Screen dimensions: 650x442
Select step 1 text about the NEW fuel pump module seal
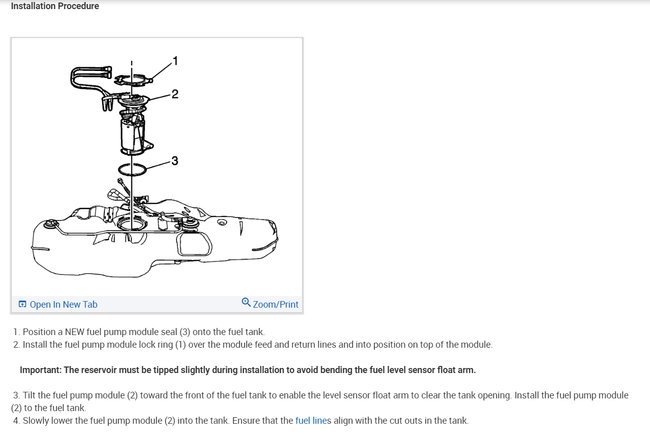[139, 332]
